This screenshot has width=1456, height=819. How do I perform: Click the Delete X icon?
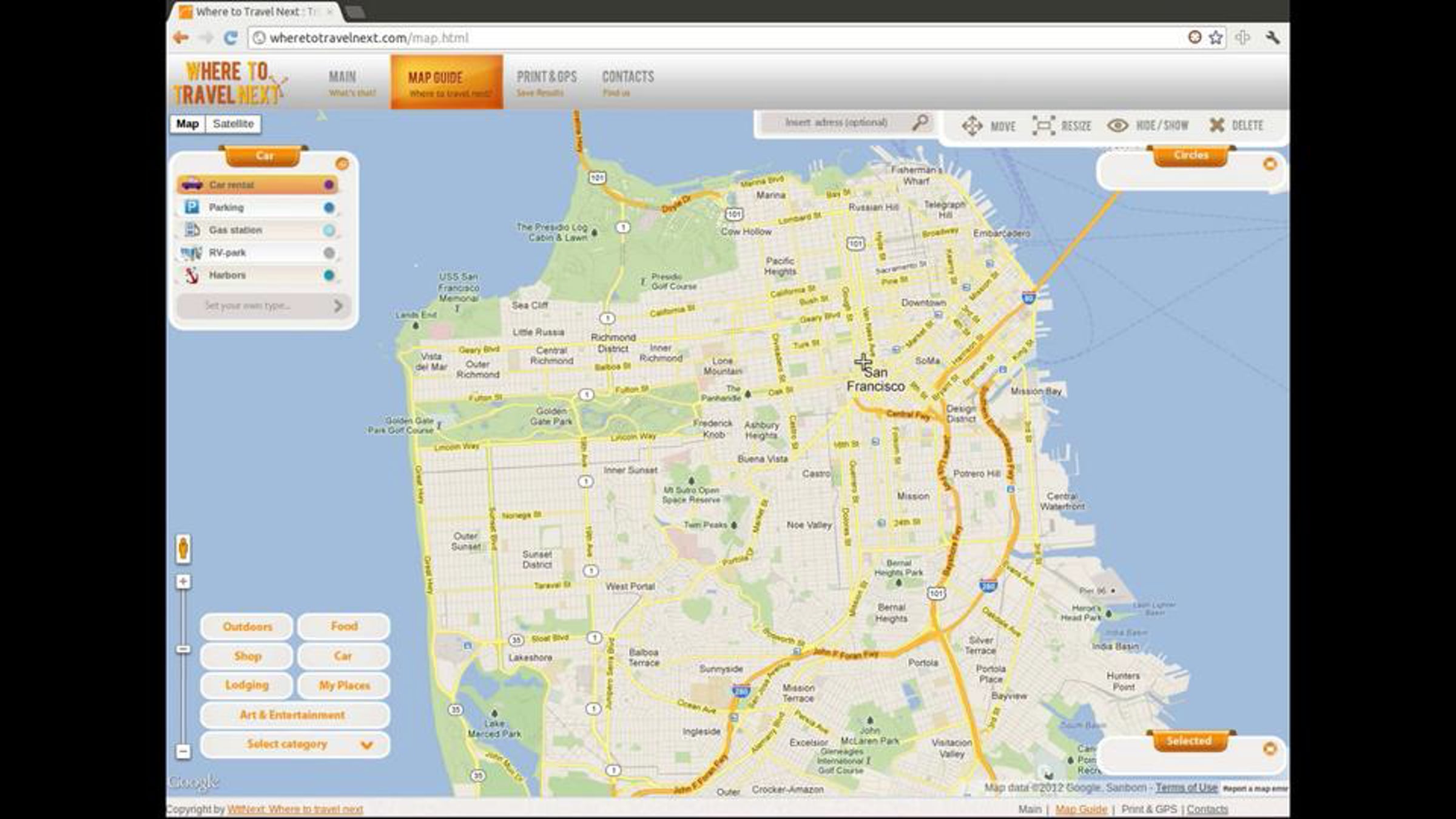[x=1216, y=125]
